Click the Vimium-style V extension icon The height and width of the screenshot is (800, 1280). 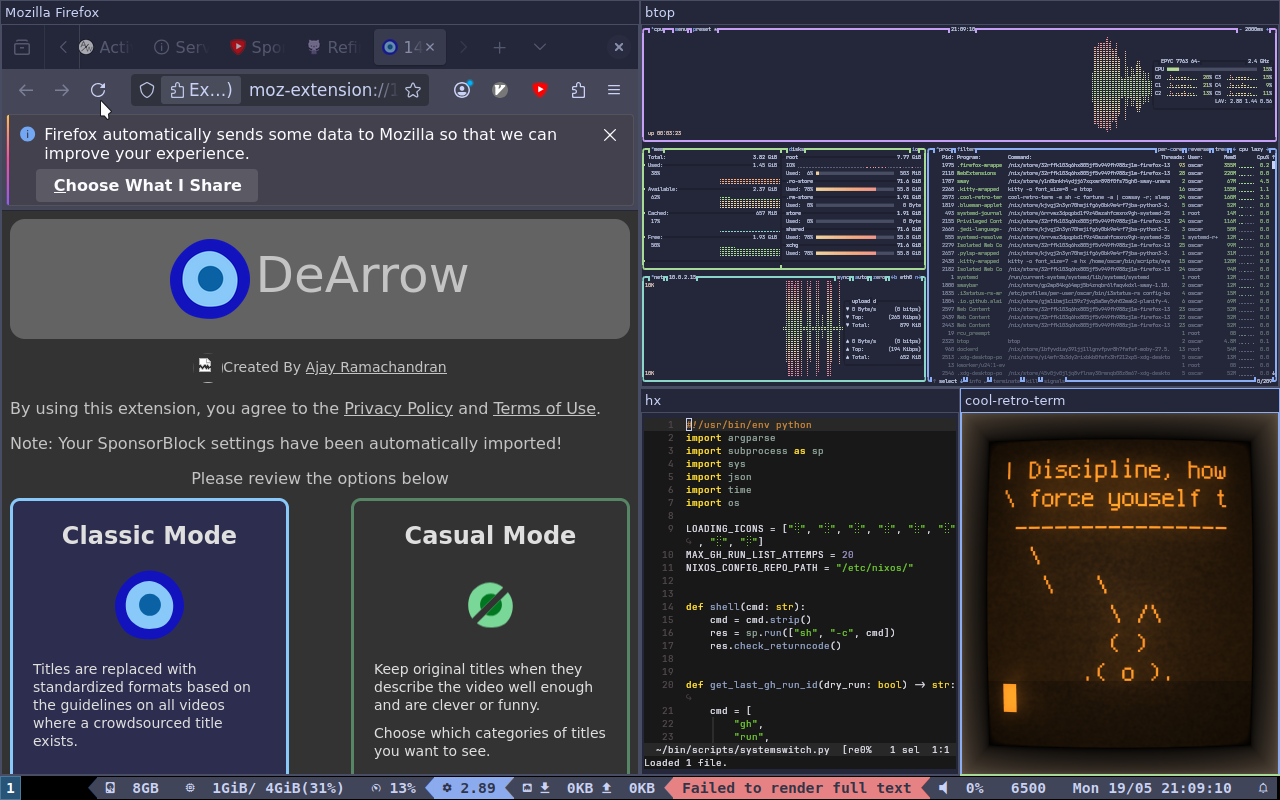pos(501,90)
